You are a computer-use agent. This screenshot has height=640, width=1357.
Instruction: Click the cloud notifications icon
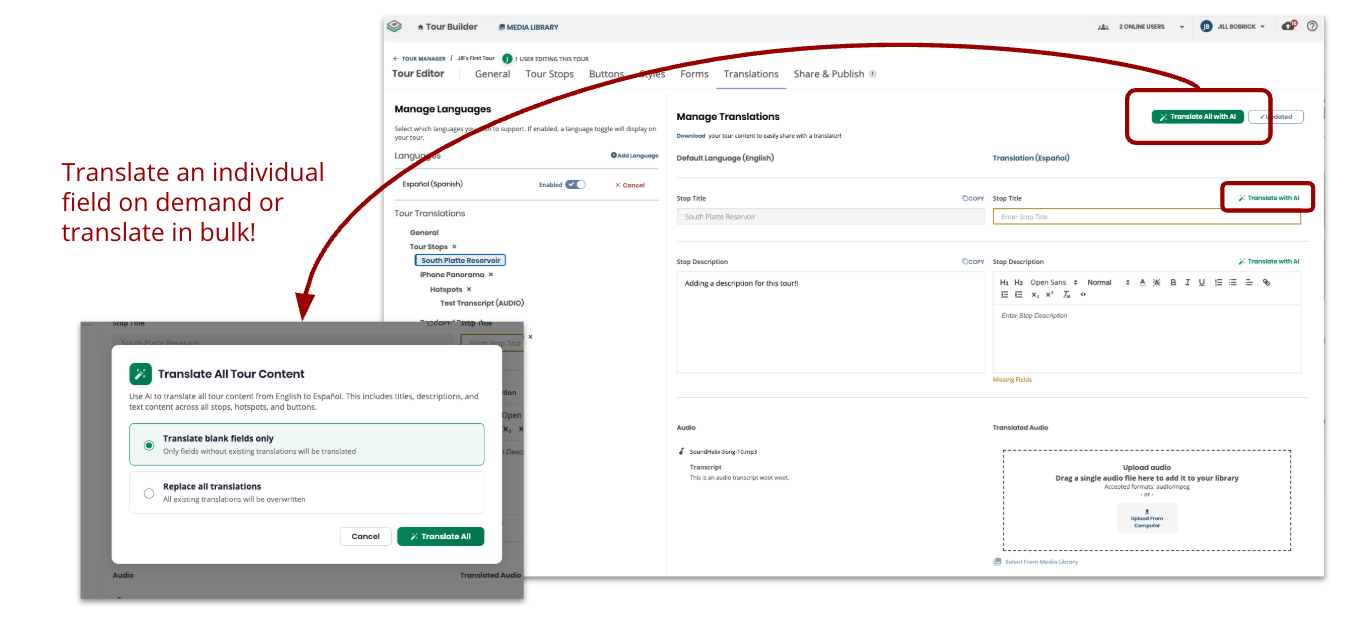1288,27
